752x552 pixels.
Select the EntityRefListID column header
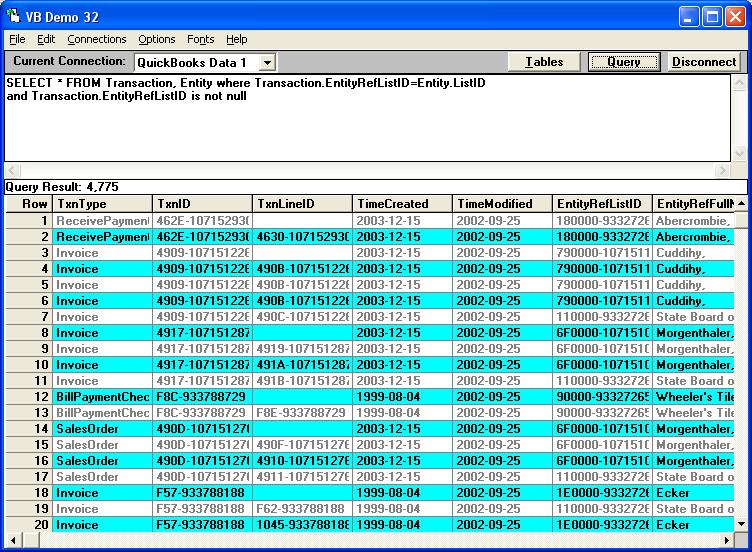[x=602, y=204]
